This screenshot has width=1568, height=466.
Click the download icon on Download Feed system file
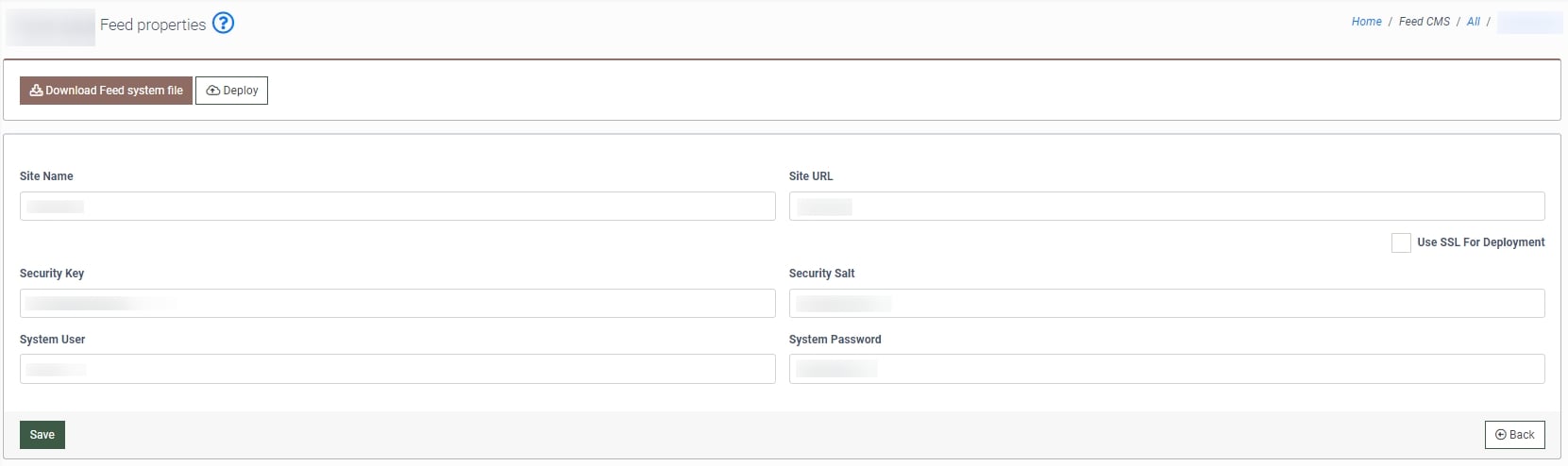[36, 91]
